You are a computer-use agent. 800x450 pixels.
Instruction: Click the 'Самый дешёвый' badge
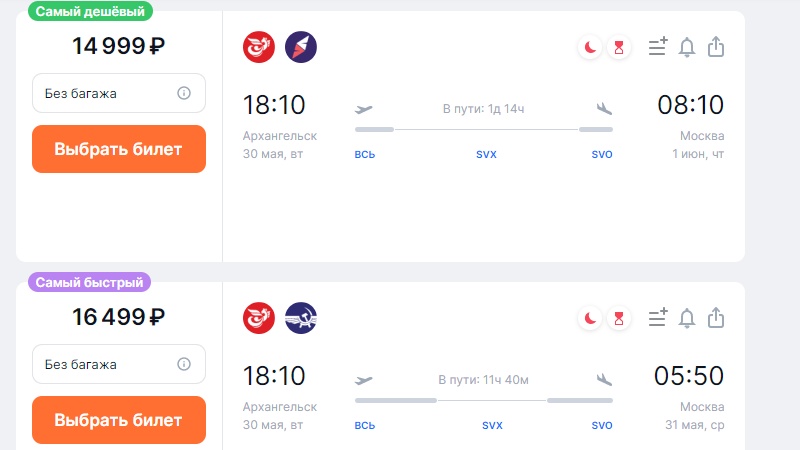(90, 11)
